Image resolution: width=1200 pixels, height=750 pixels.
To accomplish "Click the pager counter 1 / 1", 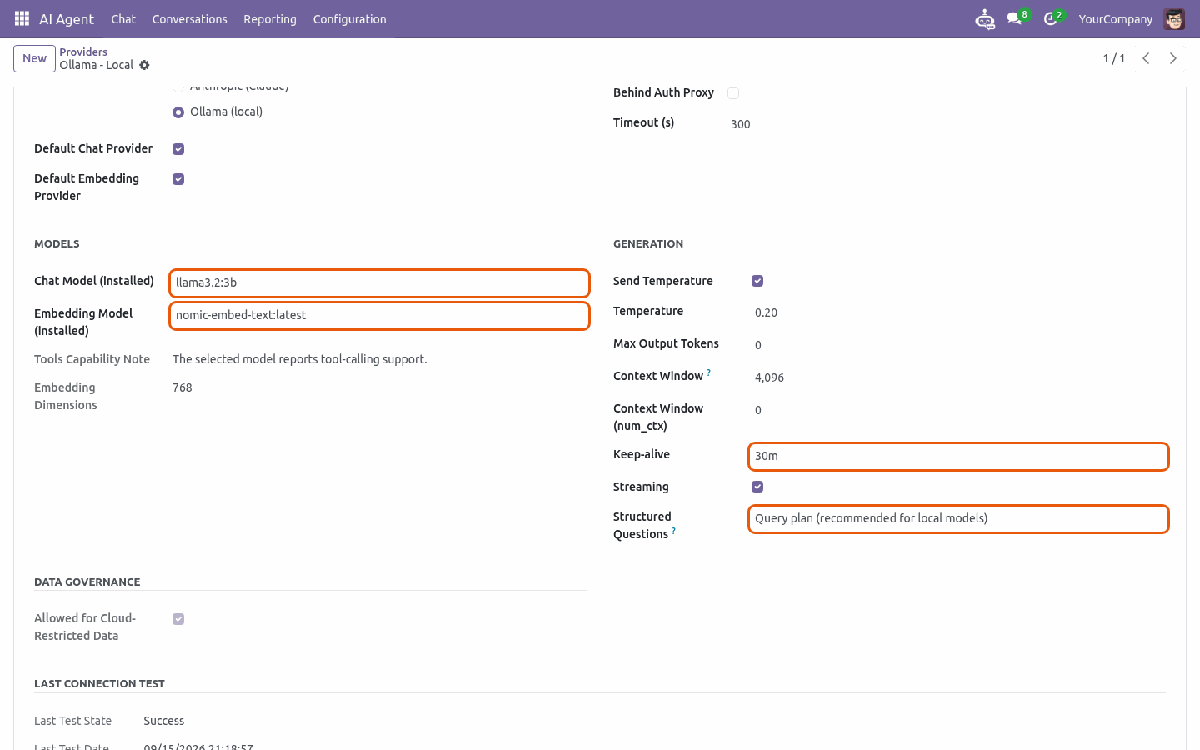I will (1114, 58).
